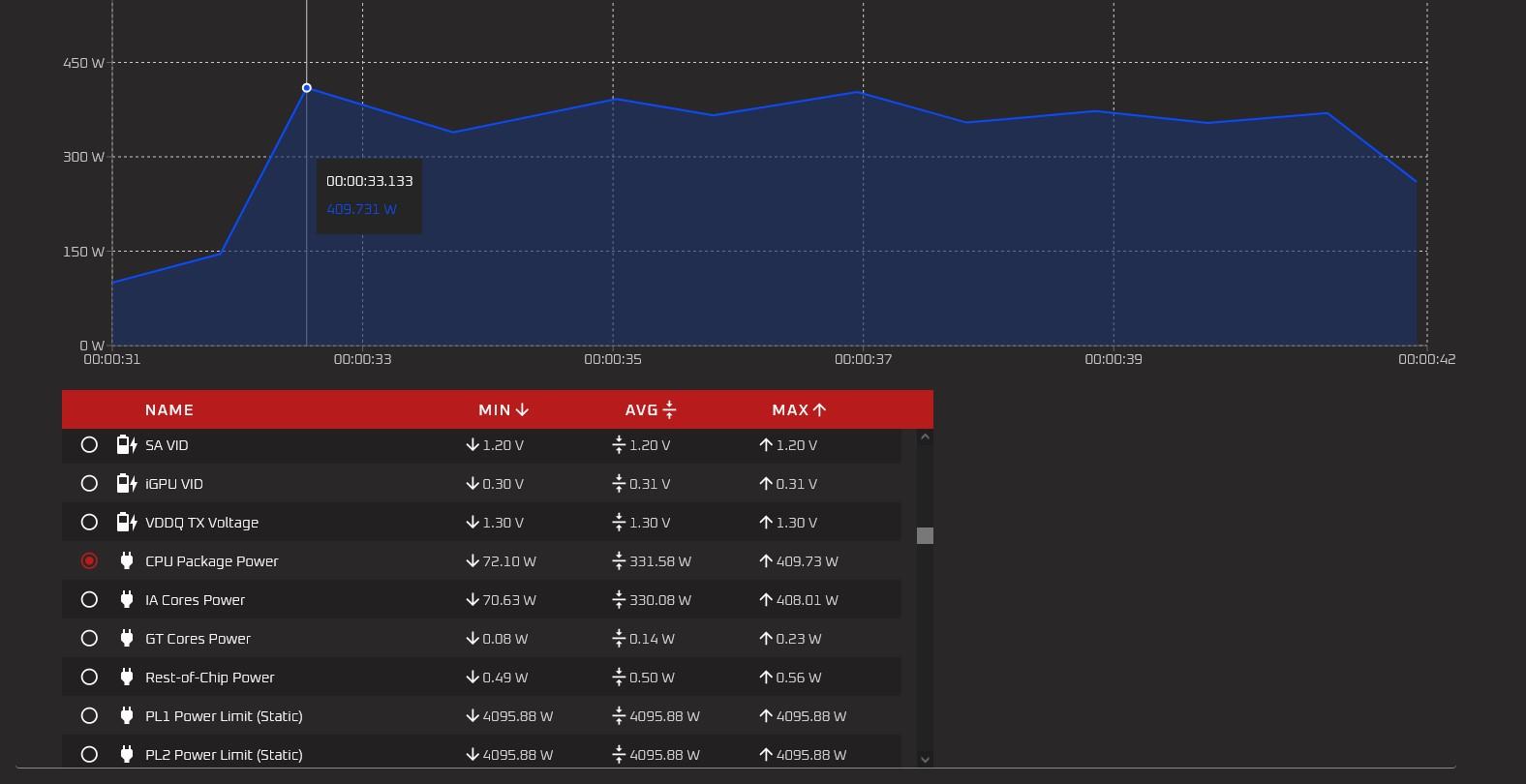1526x784 pixels.
Task: Click the plug icon beside PL1 Power Limit
Action: coord(126,716)
